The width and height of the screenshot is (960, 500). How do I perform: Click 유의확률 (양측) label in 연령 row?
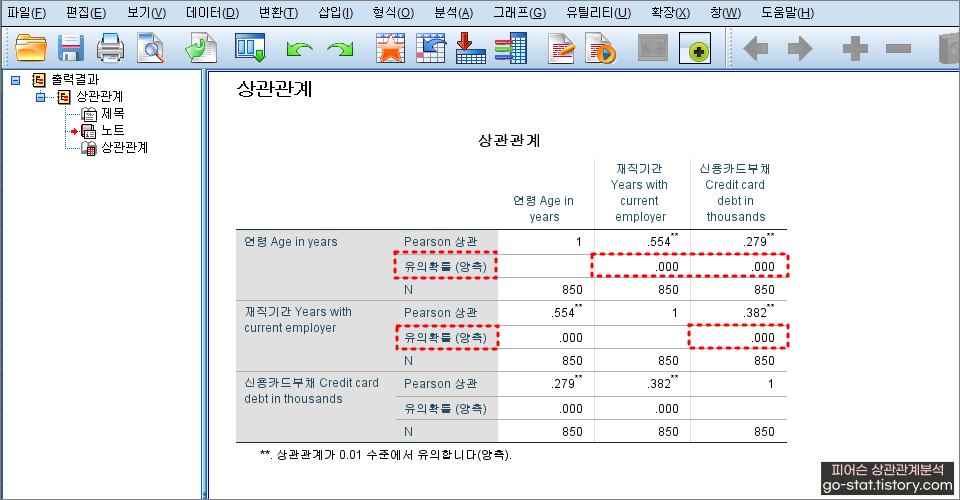tap(445, 266)
